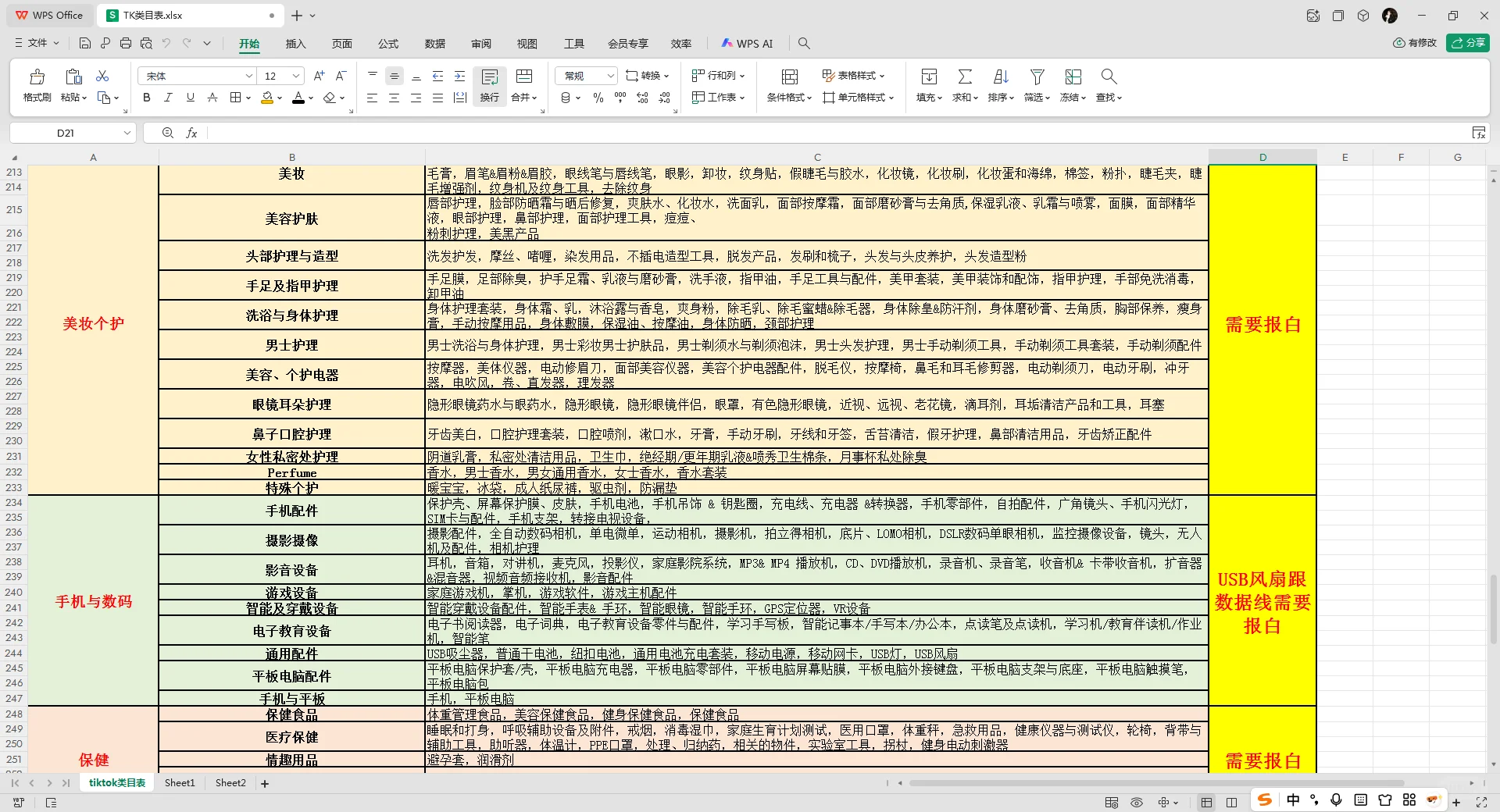Click the insert function fx icon
The image size is (1500, 812).
[x=191, y=134]
